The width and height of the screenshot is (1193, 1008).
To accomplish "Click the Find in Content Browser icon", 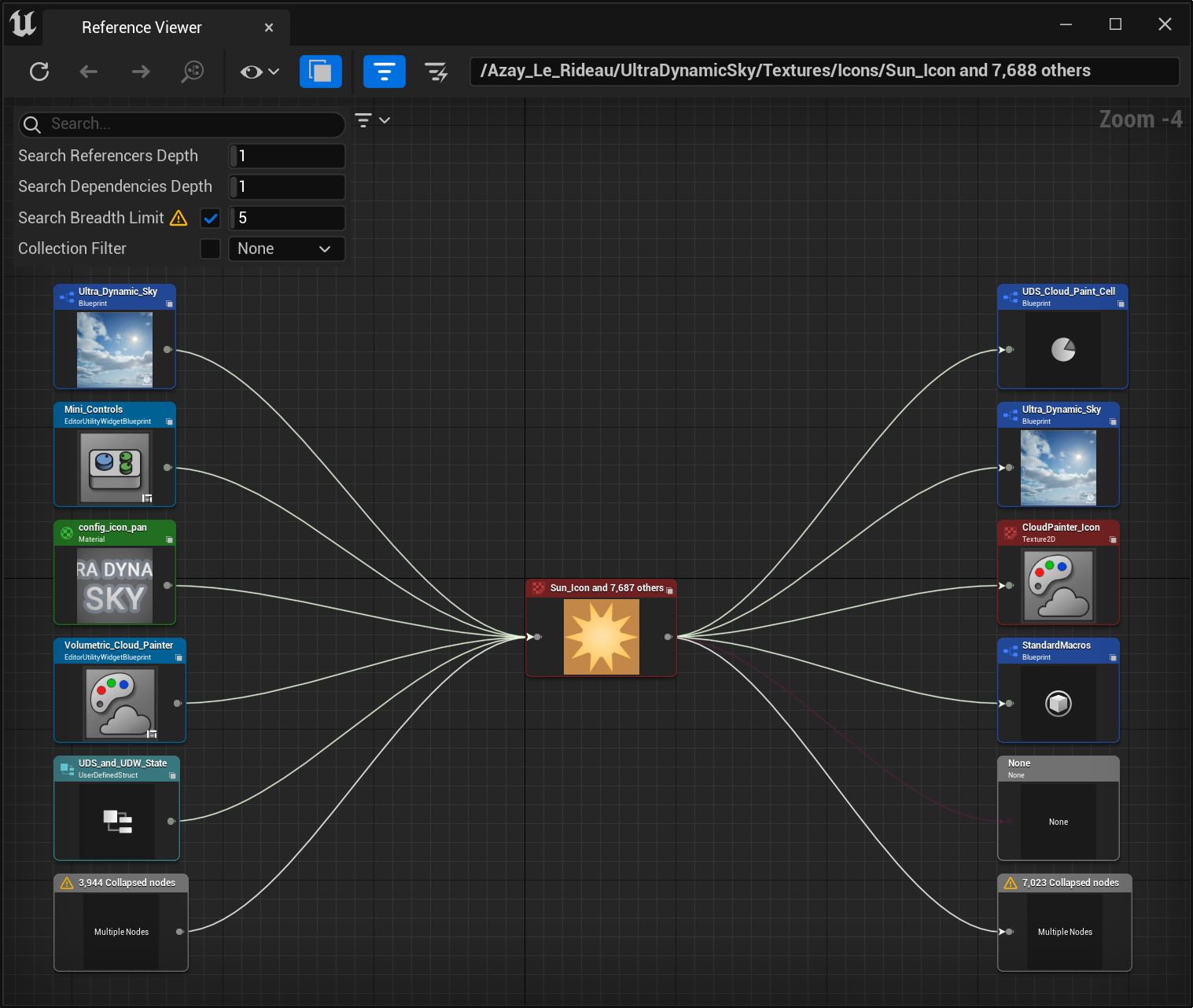I will [x=193, y=72].
